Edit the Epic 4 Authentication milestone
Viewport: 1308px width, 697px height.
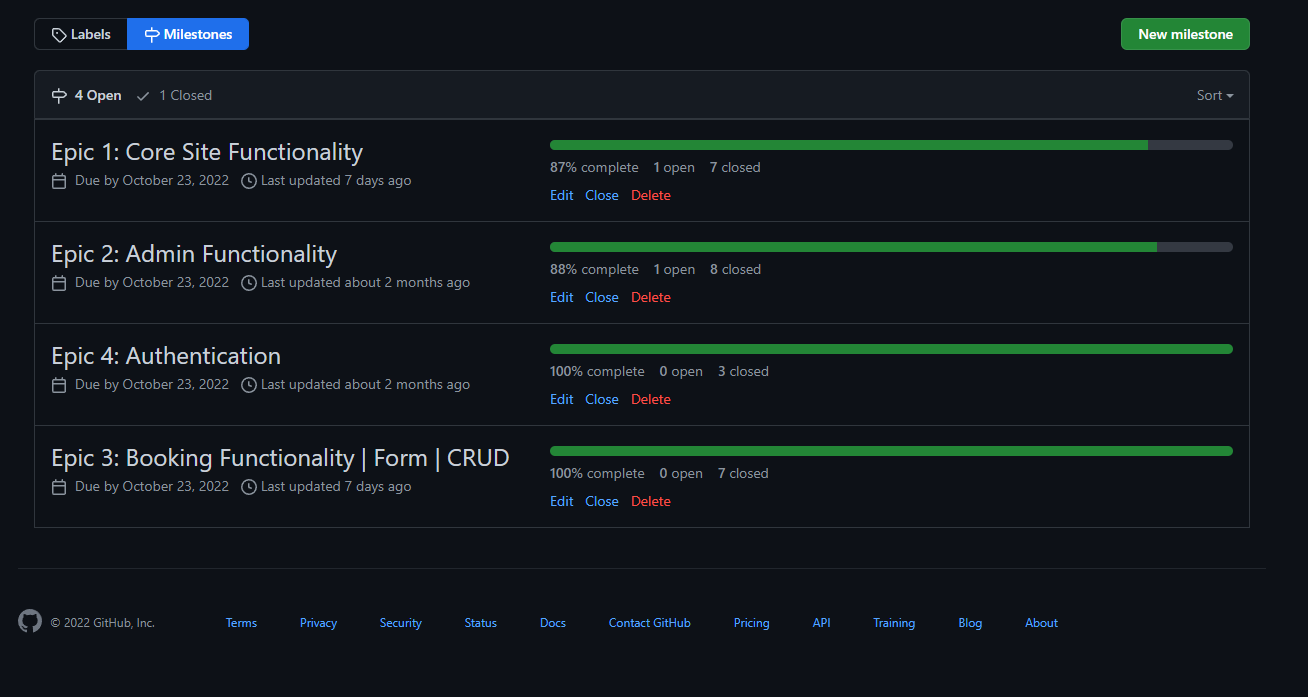click(561, 399)
